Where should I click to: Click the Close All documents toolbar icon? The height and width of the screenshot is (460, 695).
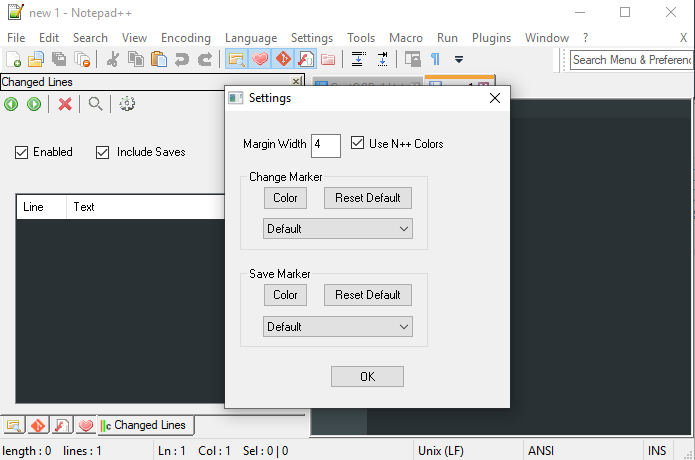(82, 59)
